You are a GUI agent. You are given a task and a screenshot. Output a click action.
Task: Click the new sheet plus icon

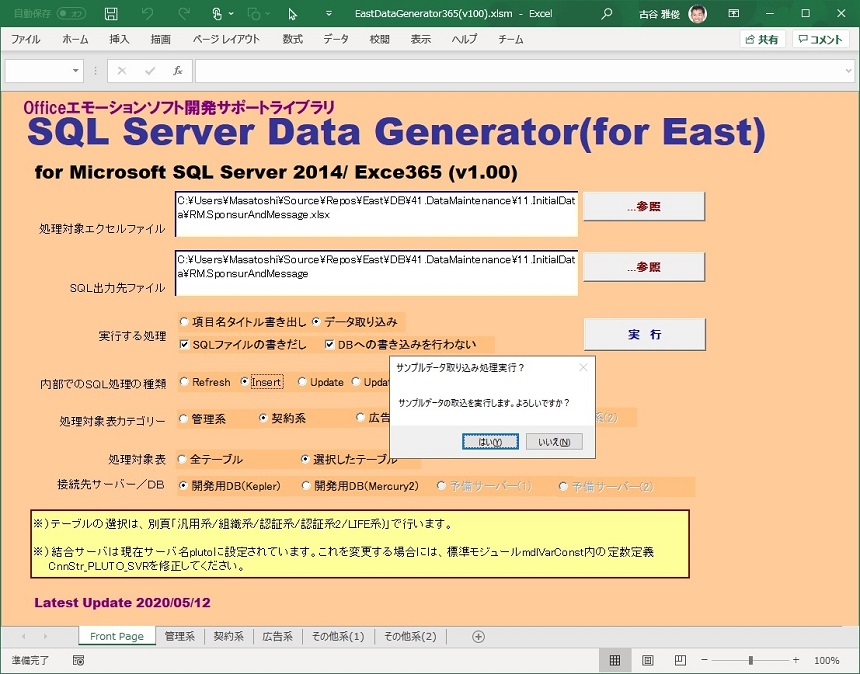point(478,637)
